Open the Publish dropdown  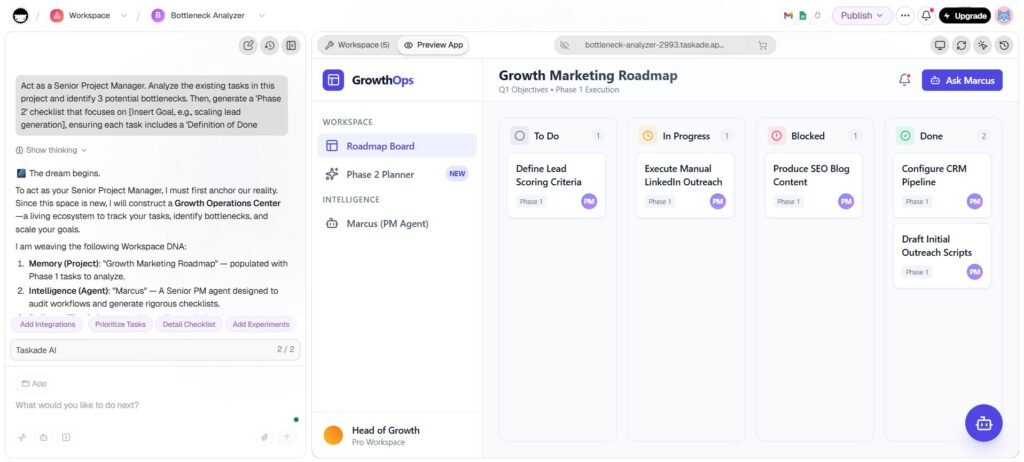point(861,15)
